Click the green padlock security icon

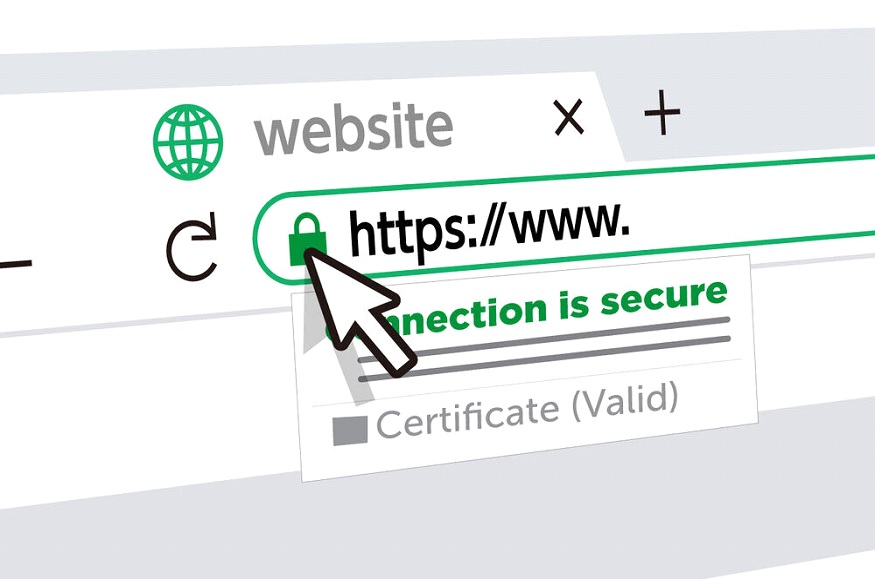point(307,239)
